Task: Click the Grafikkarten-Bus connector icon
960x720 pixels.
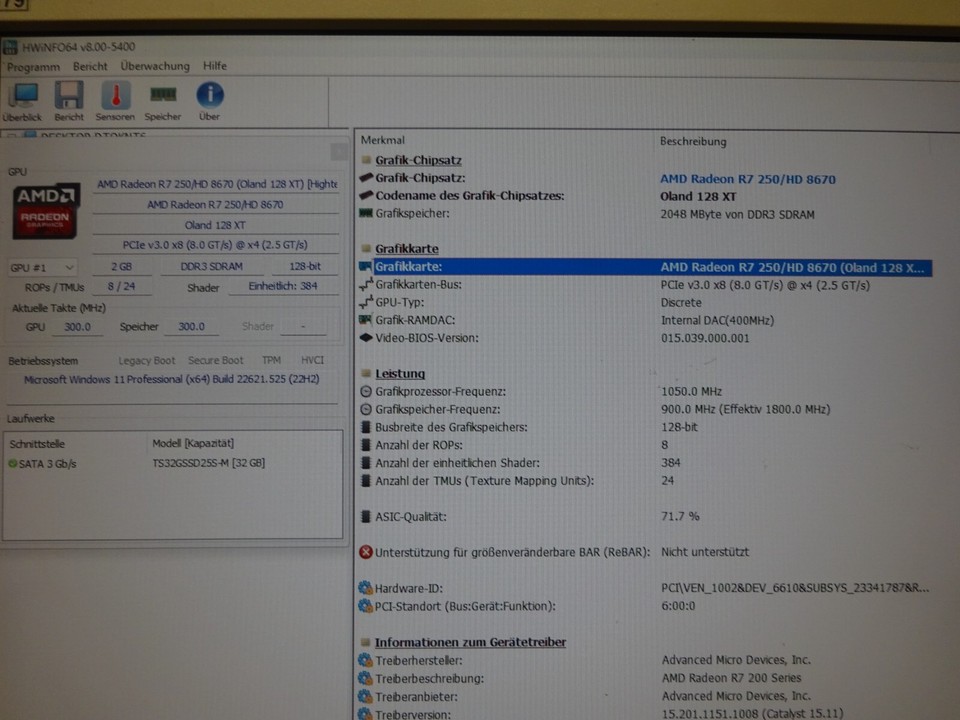Action: pyautogui.click(x=367, y=286)
